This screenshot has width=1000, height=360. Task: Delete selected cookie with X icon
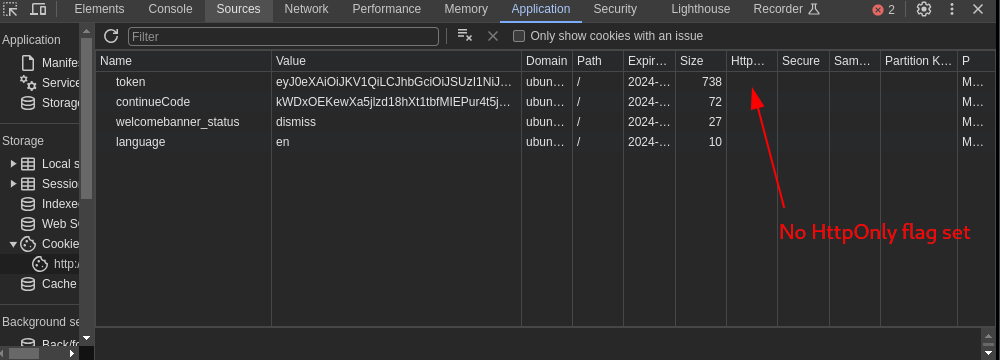pyautogui.click(x=492, y=36)
